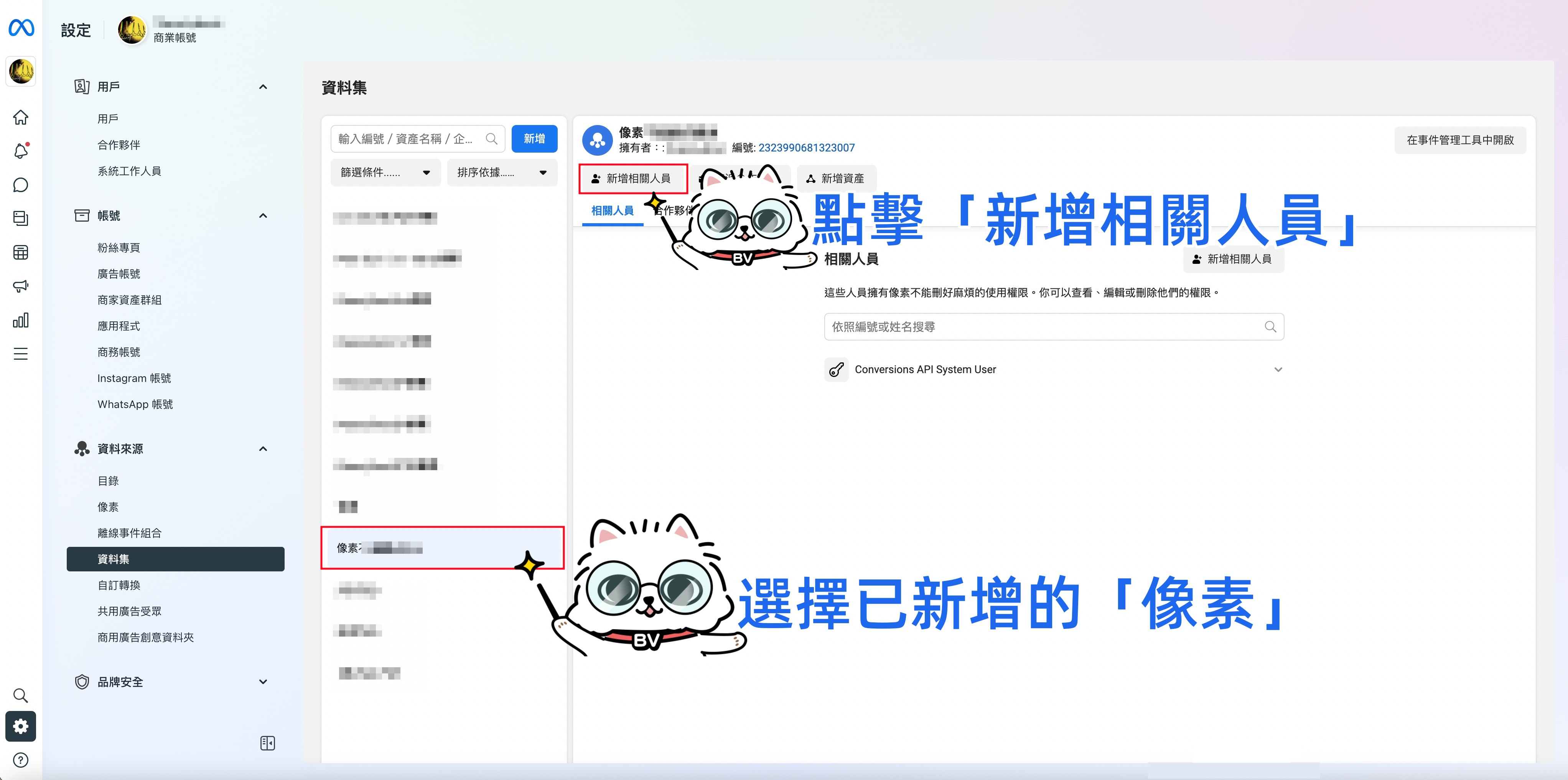Image resolution: width=1568 pixels, height=780 pixels.
Task: Collapse the sidebar panel icon
Action: [267, 743]
